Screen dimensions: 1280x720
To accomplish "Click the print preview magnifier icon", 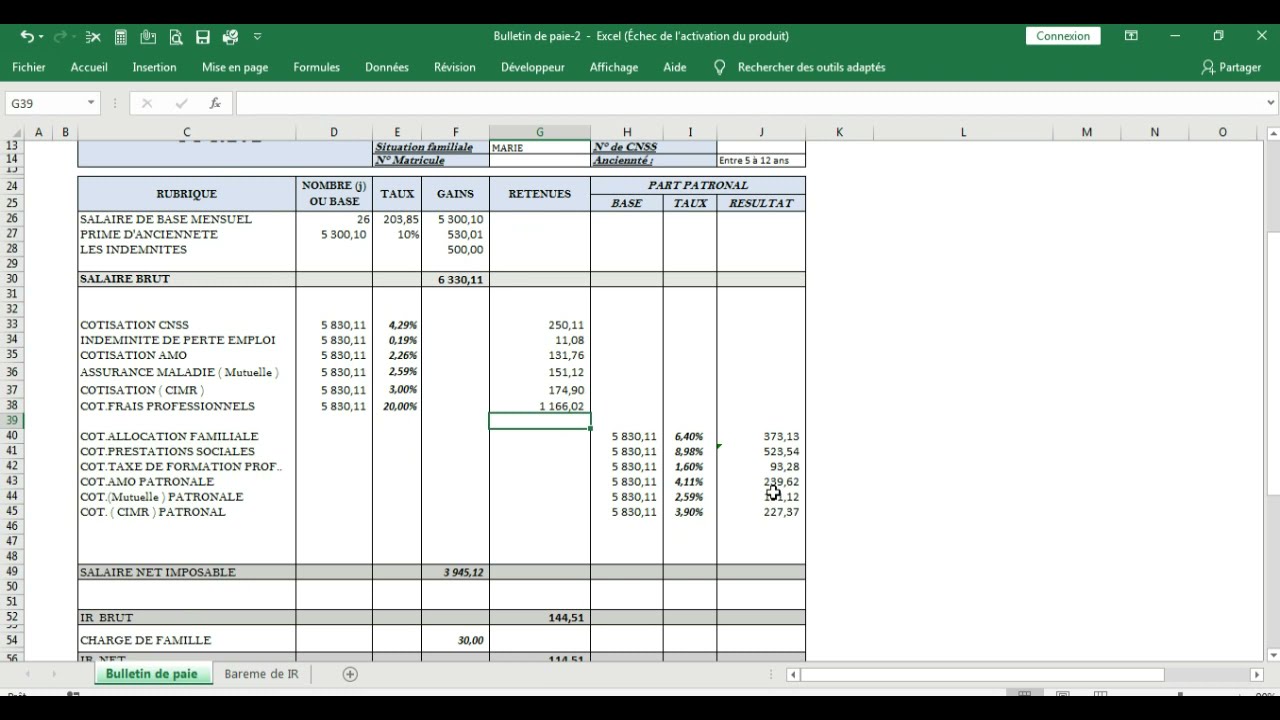I will pyautogui.click(x=176, y=37).
